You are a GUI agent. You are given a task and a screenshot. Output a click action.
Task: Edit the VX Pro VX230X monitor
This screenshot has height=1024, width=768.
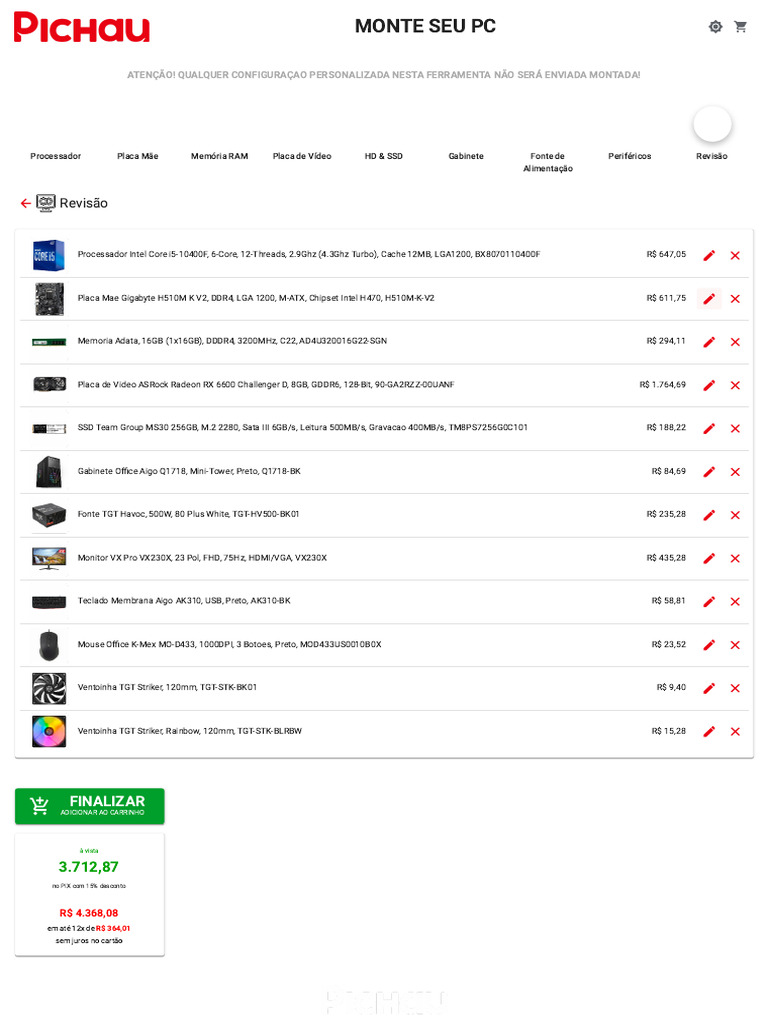pyautogui.click(x=709, y=558)
